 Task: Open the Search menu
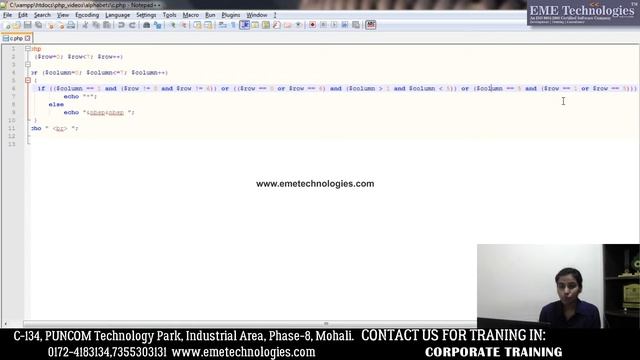tap(42, 15)
